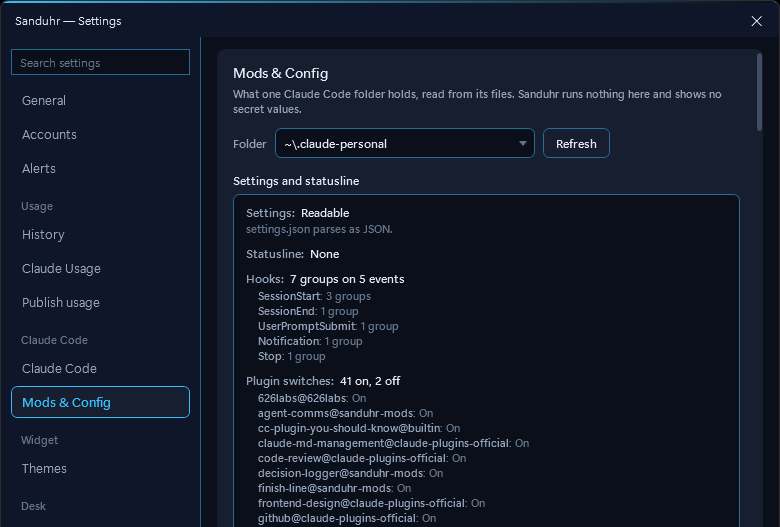
Task: Click the 'Desk' sidebar section label
Action: click(x=33, y=506)
